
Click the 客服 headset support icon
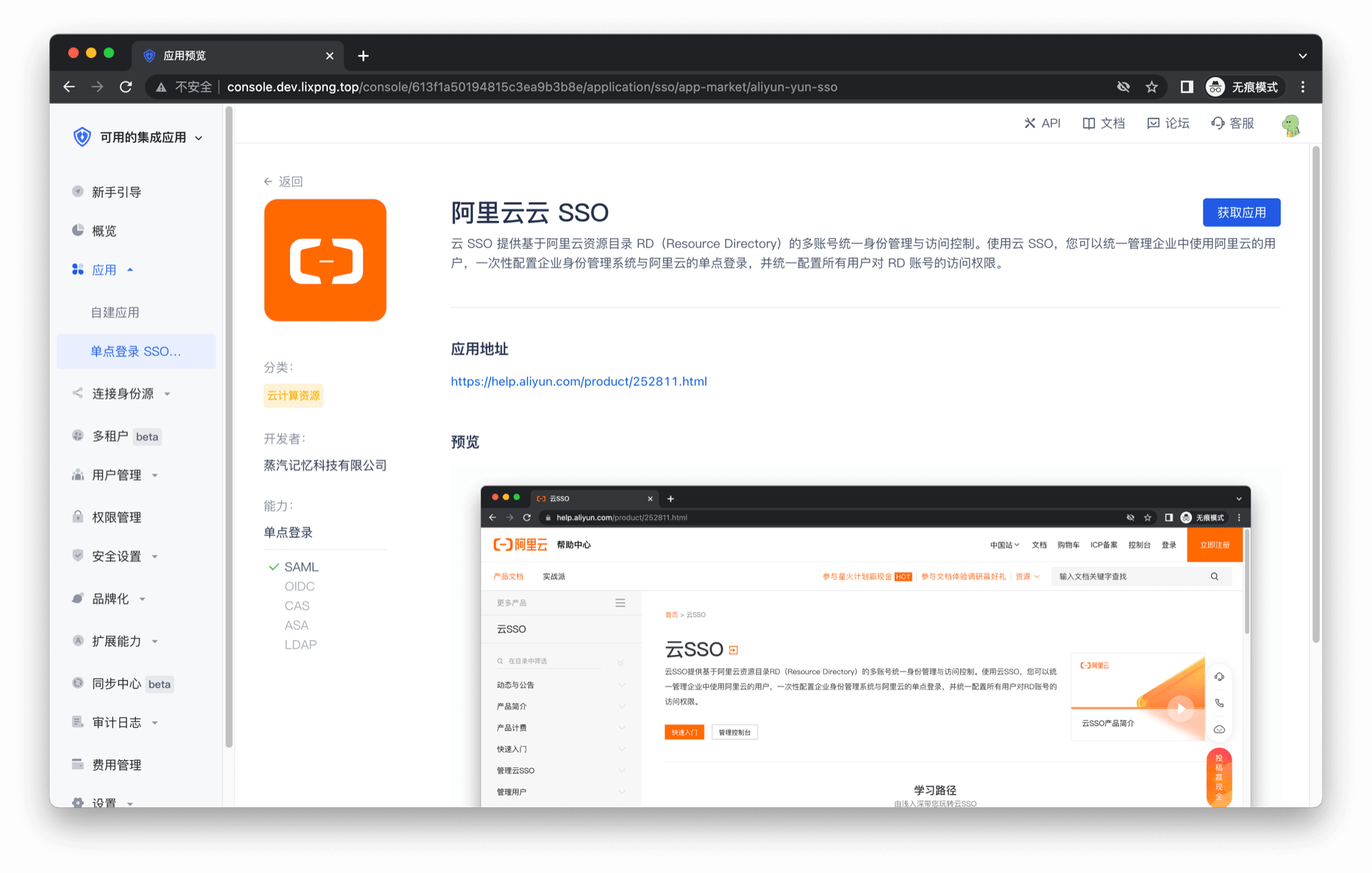tap(1218, 123)
